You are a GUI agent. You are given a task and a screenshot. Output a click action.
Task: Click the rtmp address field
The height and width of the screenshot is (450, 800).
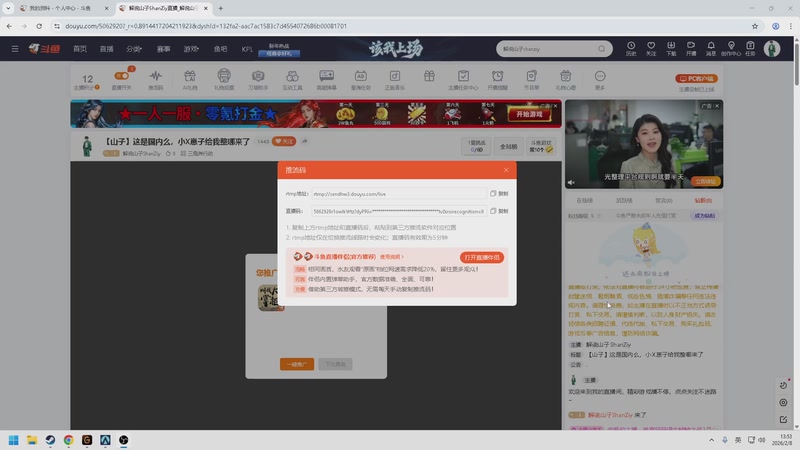[398, 194]
